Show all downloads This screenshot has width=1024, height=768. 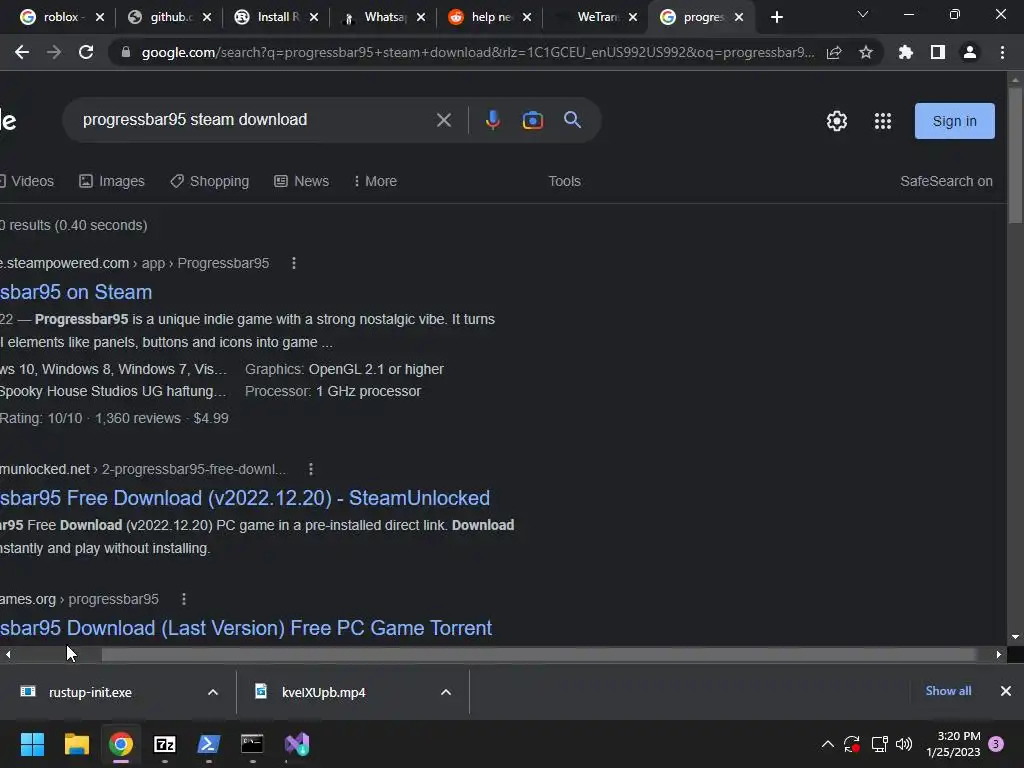[x=948, y=691]
